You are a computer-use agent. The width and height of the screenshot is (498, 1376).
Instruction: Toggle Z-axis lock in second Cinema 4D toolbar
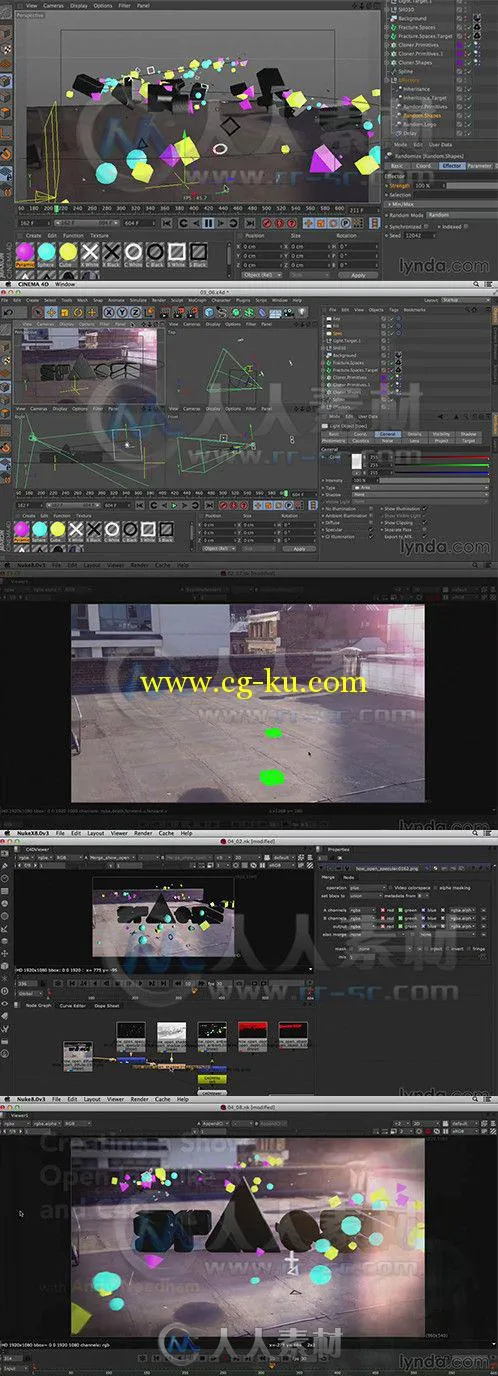tap(136, 312)
